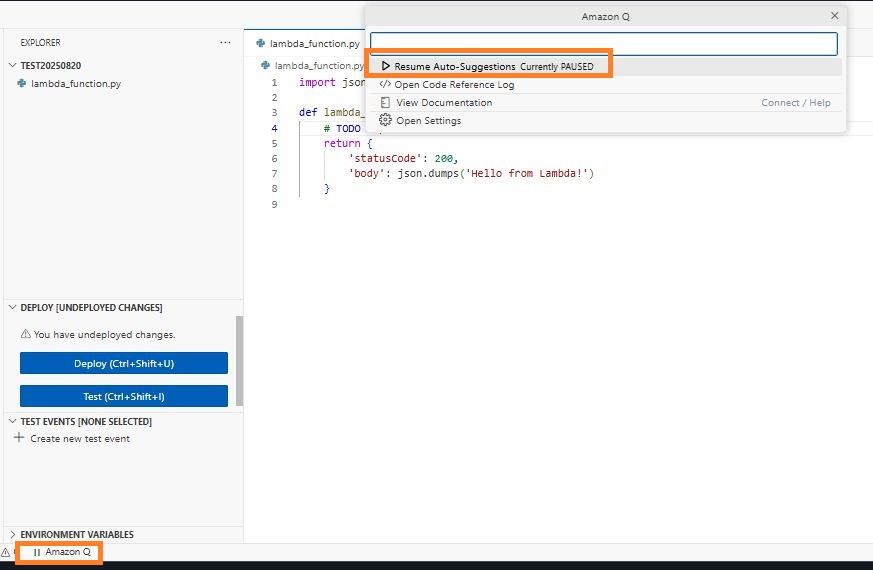
Task: Click the Open Settings gear icon
Action: tap(385, 121)
